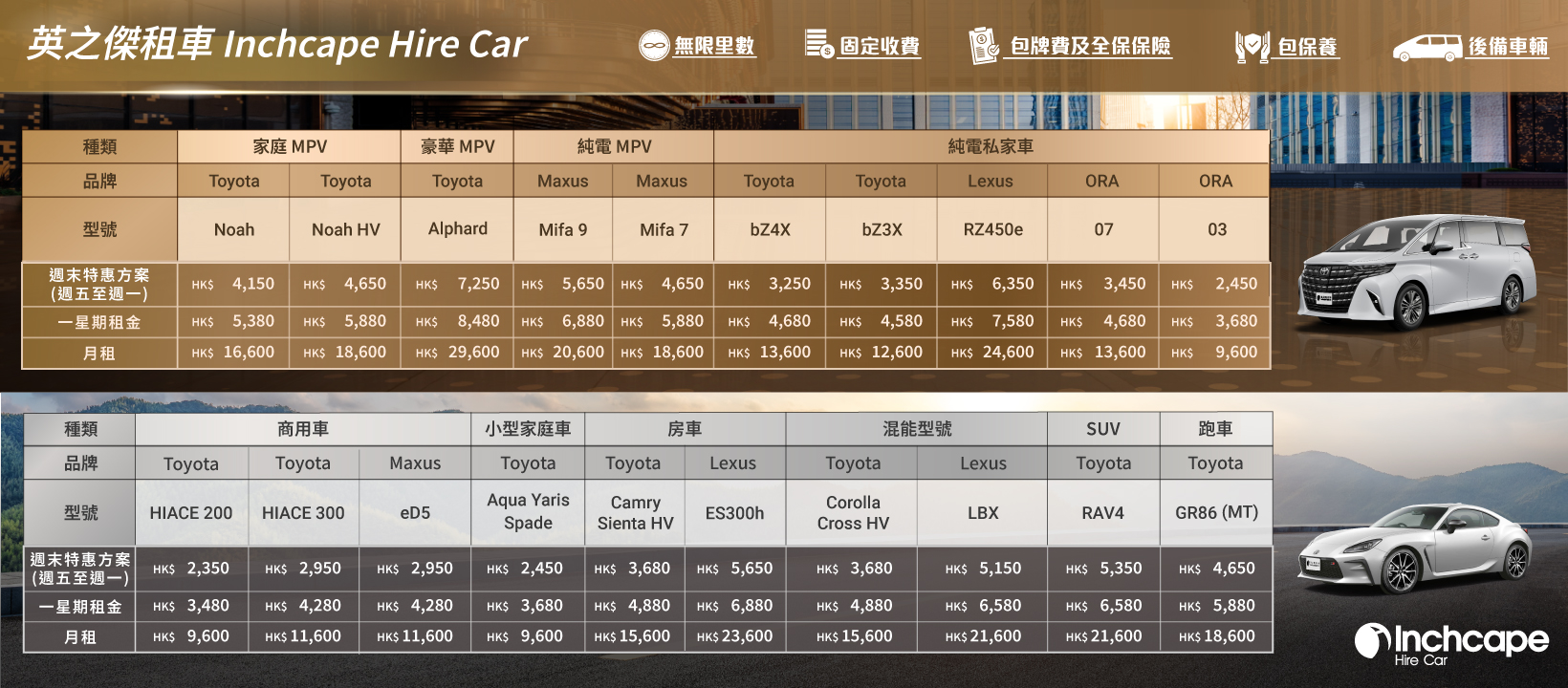Image resolution: width=1568 pixels, height=688 pixels.
Task: Click the RAV4 model cell
Action: (x=1103, y=513)
